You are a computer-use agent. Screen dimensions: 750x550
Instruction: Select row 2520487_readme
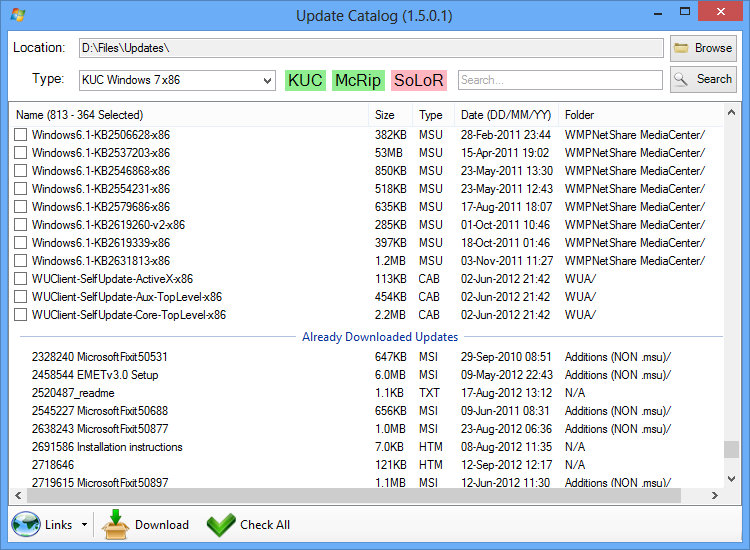(x=366, y=393)
